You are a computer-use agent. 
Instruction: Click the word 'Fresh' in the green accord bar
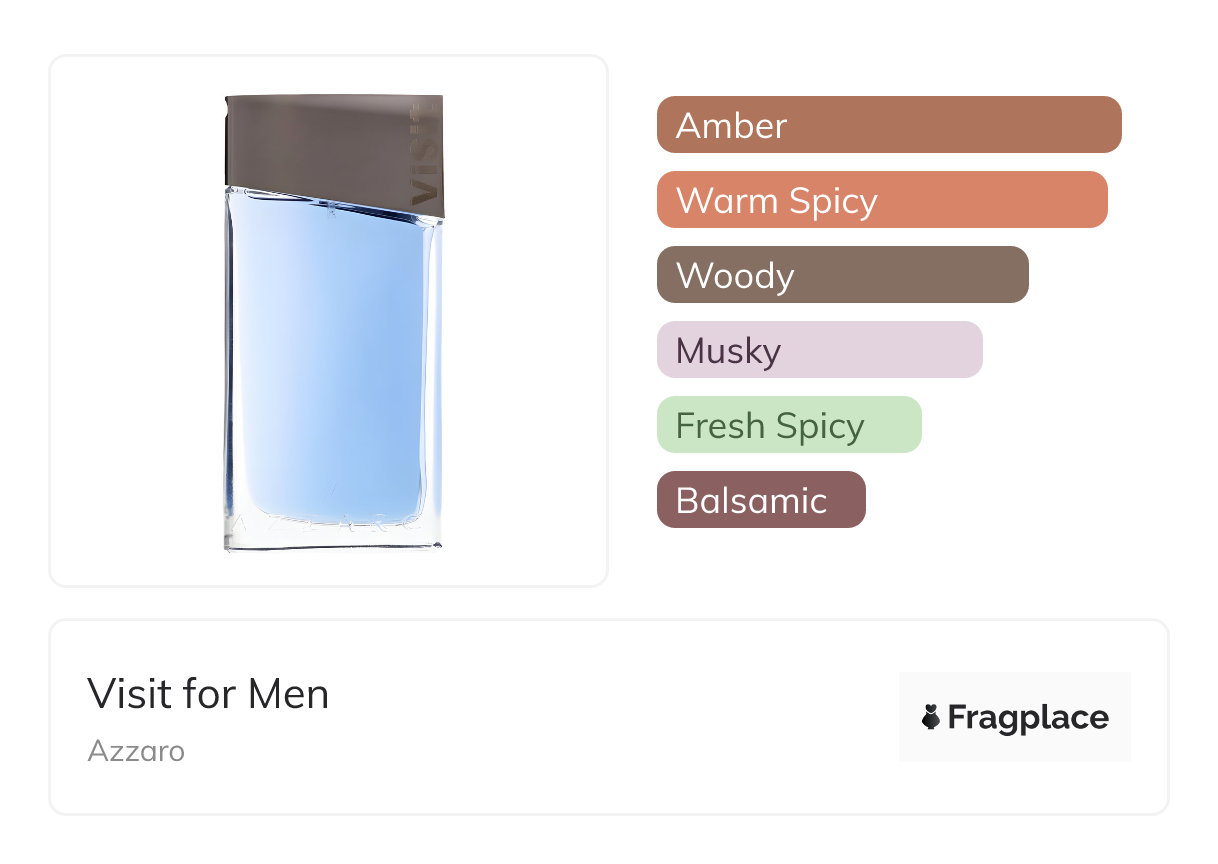[720, 426]
